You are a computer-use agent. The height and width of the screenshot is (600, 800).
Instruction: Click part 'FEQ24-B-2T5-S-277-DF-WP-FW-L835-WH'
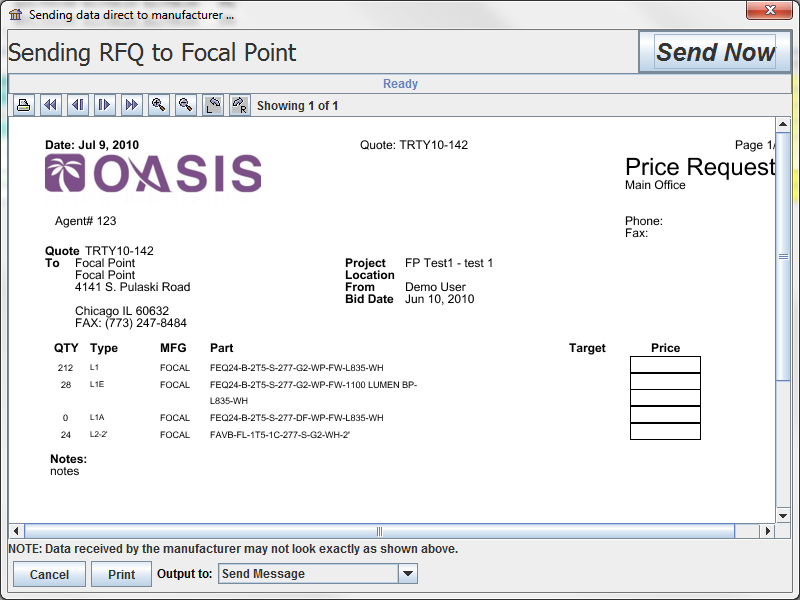click(x=296, y=418)
